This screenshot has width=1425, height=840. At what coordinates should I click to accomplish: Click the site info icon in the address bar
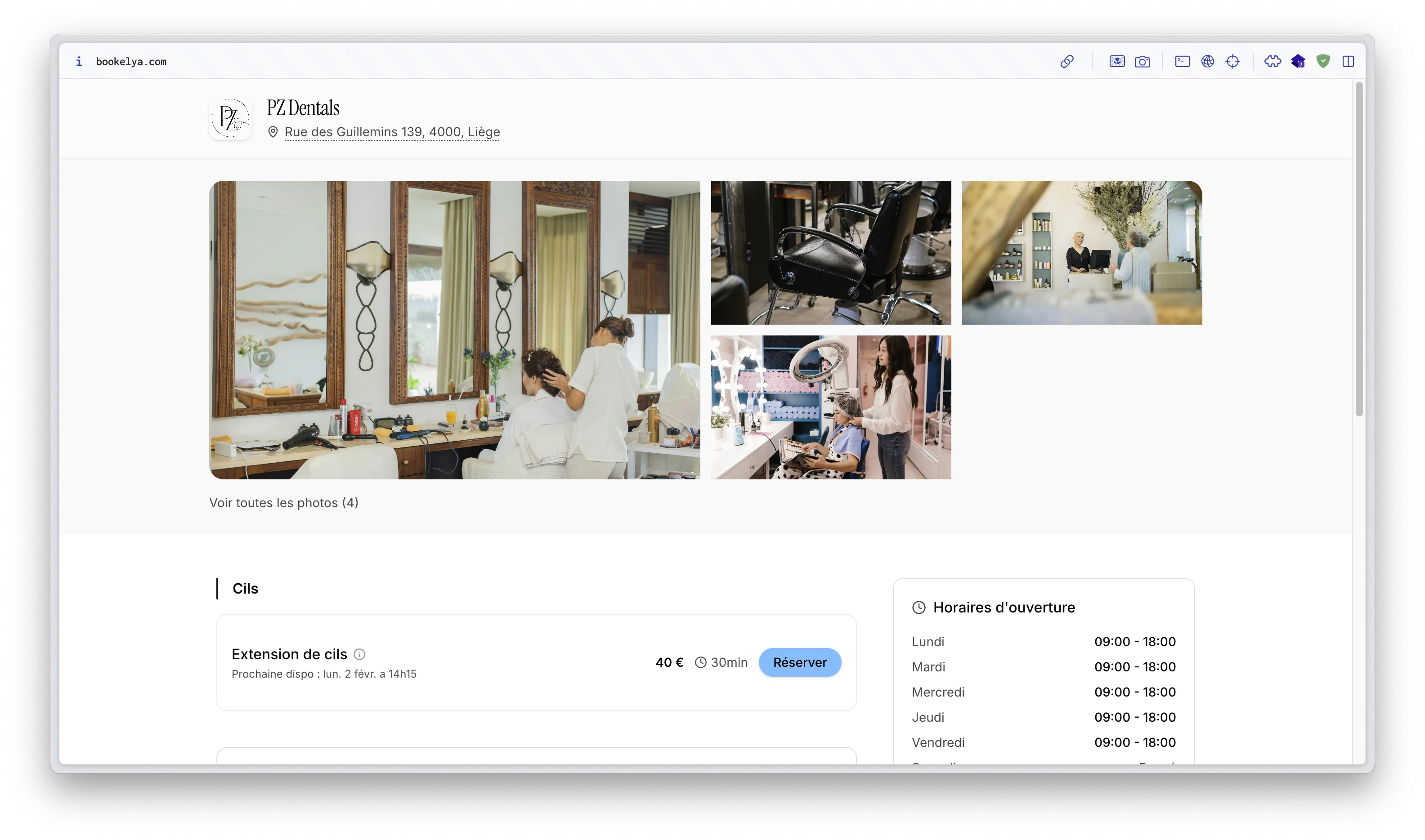[79, 61]
